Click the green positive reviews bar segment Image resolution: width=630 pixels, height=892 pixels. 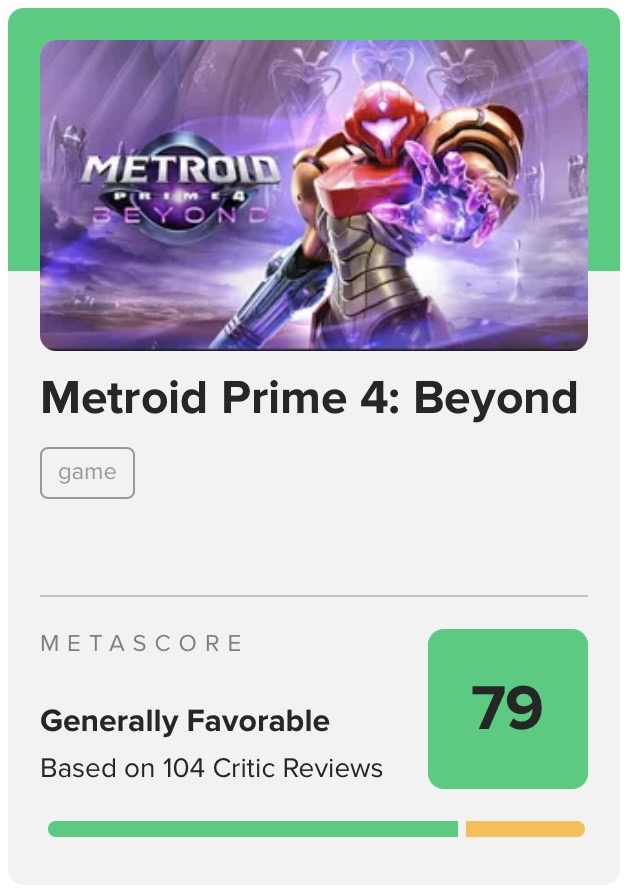[252, 829]
